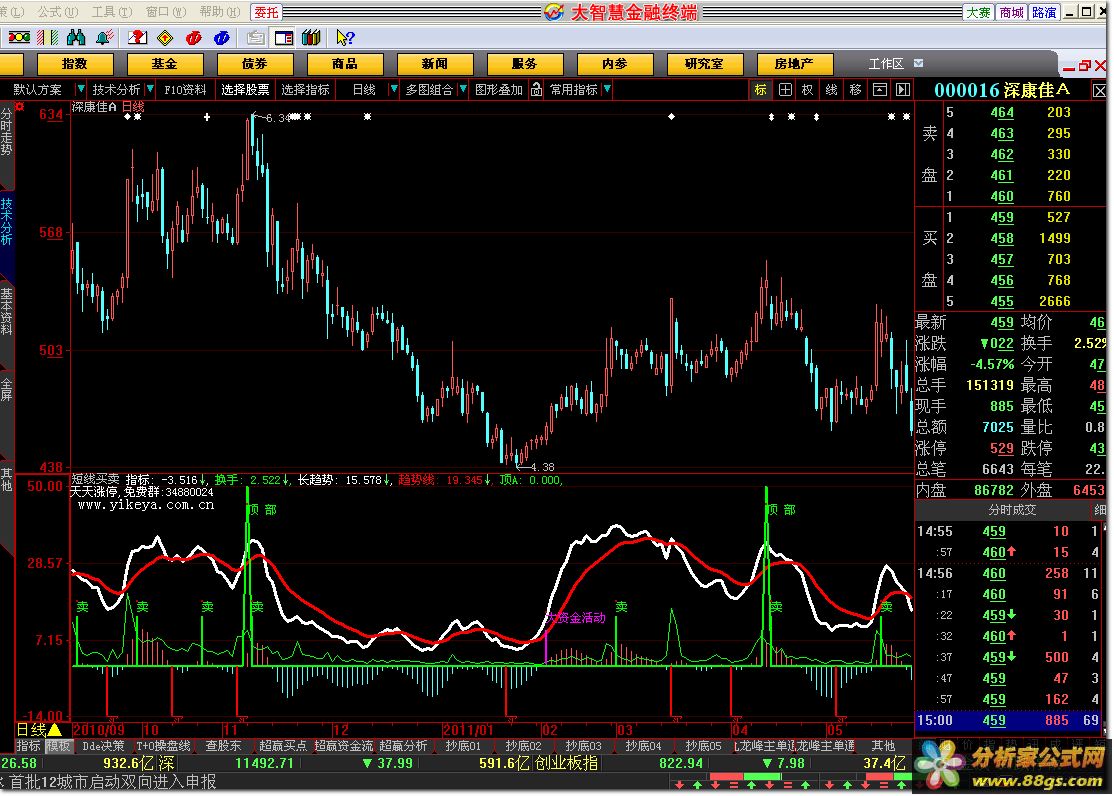Screen dimensions: 1114x796
Task: Open the books library icon
Action: (x=311, y=37)
